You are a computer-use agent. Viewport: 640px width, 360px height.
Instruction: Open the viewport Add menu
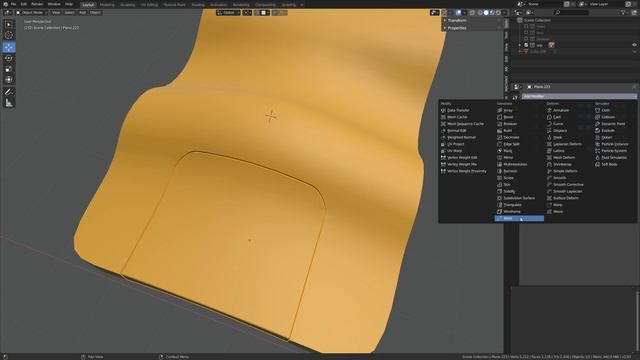(x=82, y=13)
